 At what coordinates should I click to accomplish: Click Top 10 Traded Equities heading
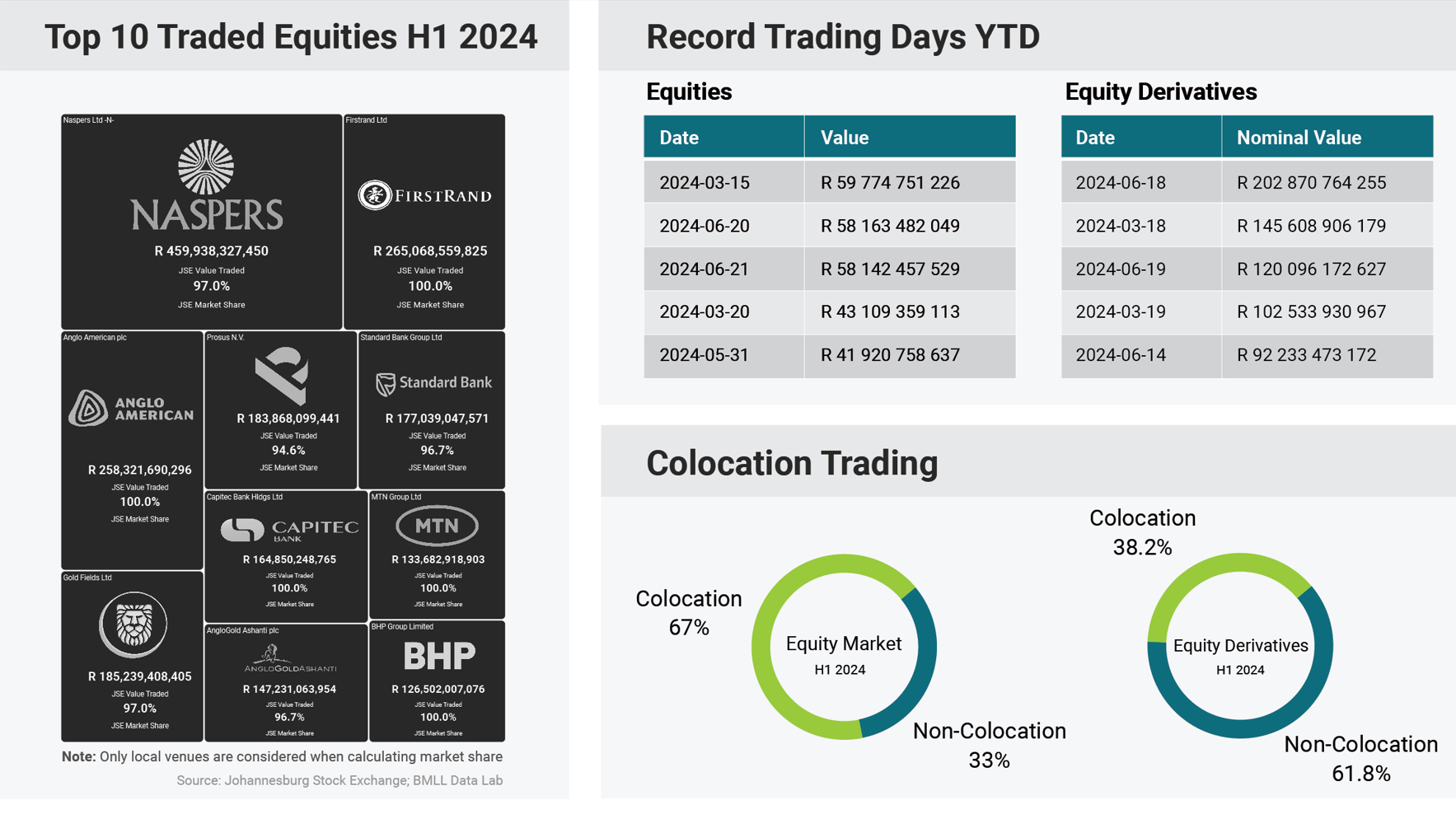(x=291, y=37)
